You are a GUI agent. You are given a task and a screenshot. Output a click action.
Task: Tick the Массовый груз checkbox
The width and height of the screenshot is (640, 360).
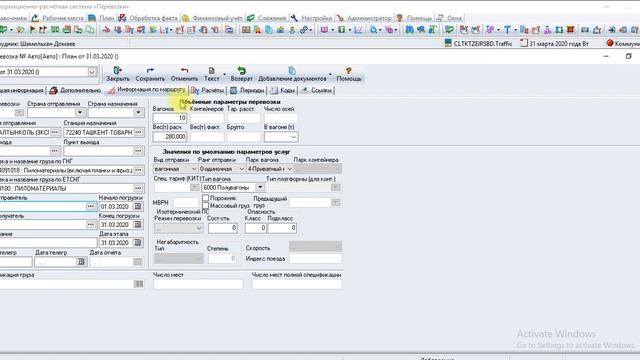pos(205,206)
